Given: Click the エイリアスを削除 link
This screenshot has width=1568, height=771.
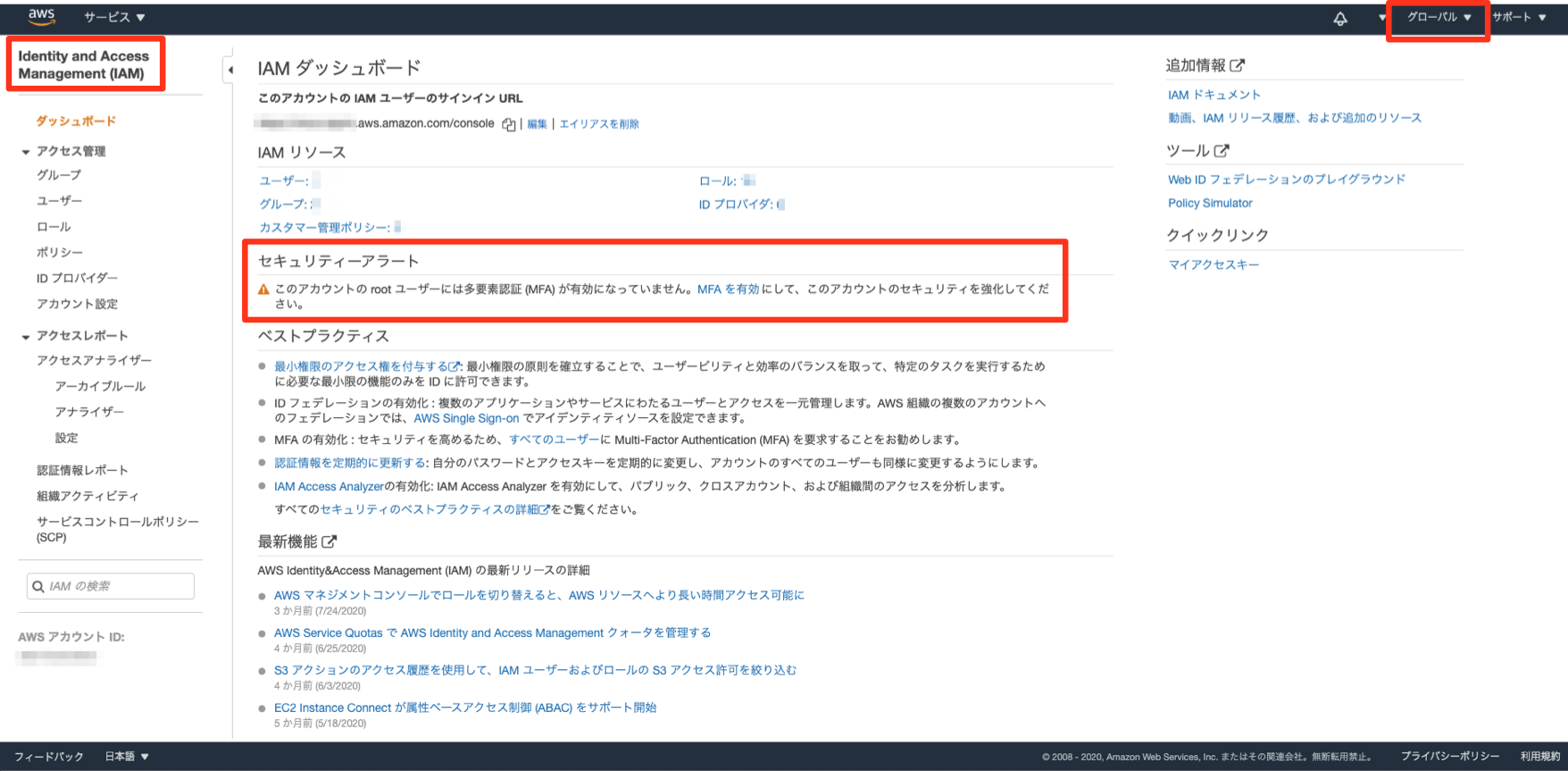Looking at the screenshot, I should 599,124.
